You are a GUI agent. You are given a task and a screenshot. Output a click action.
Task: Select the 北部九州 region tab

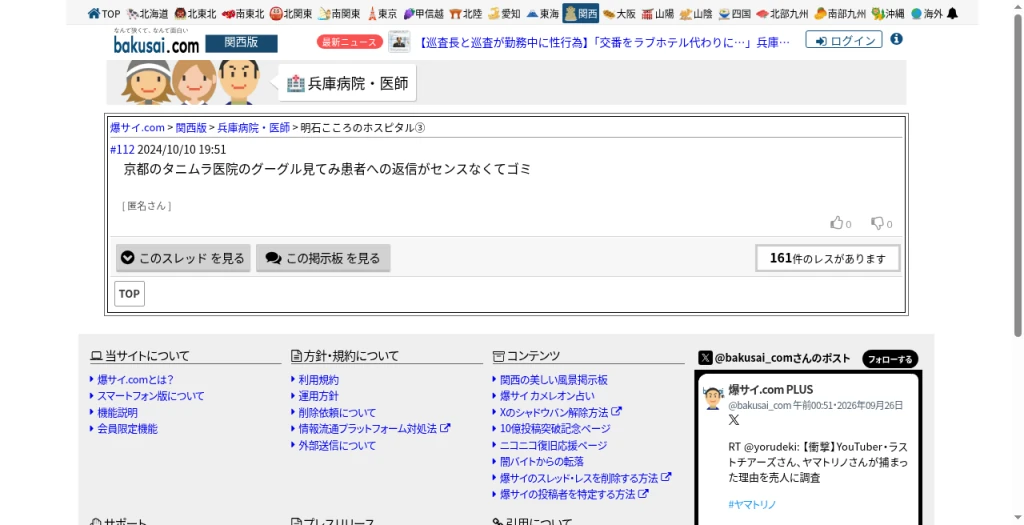tap(782, 13)
